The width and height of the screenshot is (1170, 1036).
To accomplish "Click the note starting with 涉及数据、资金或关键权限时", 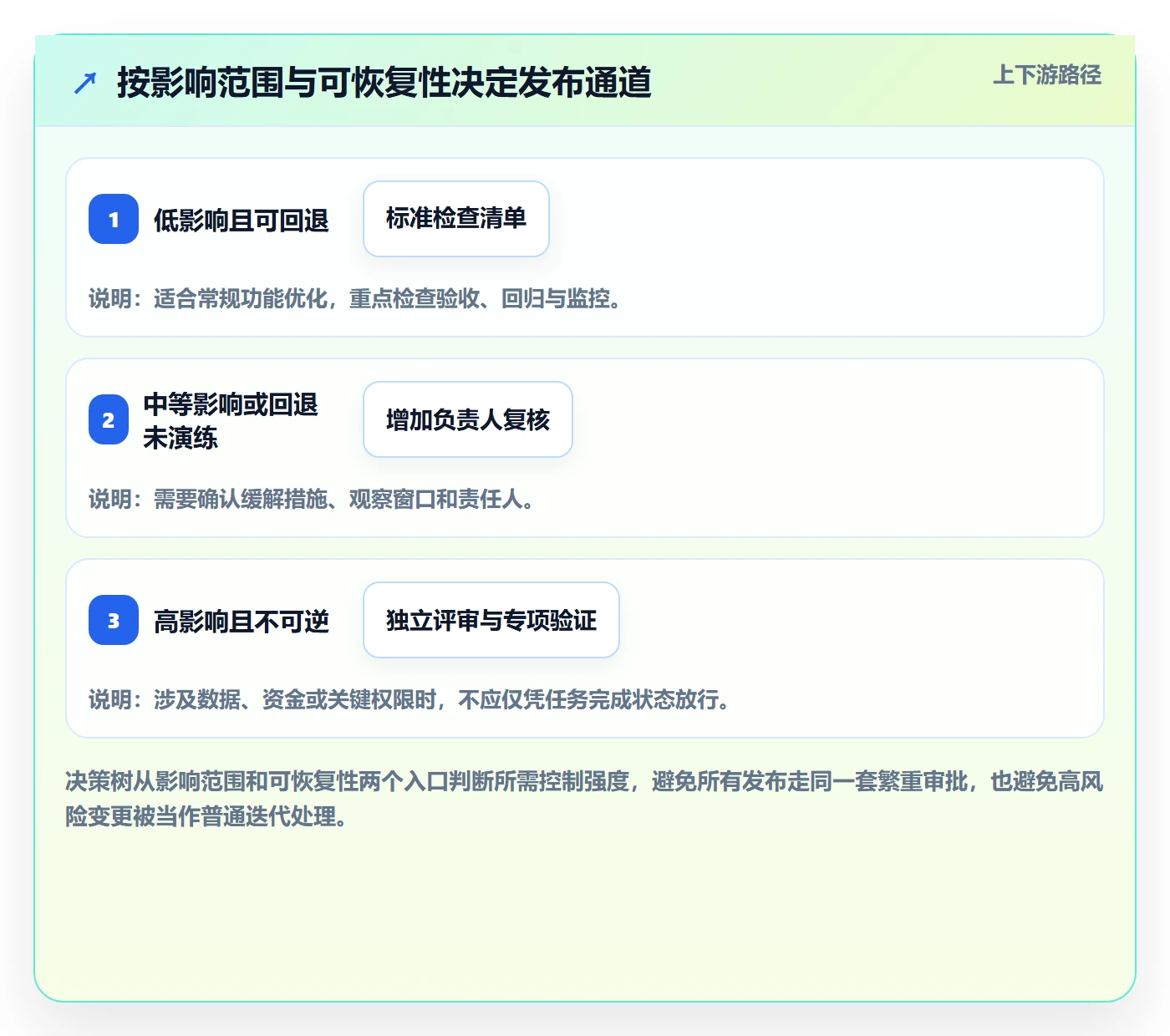I will coord(409,699).
